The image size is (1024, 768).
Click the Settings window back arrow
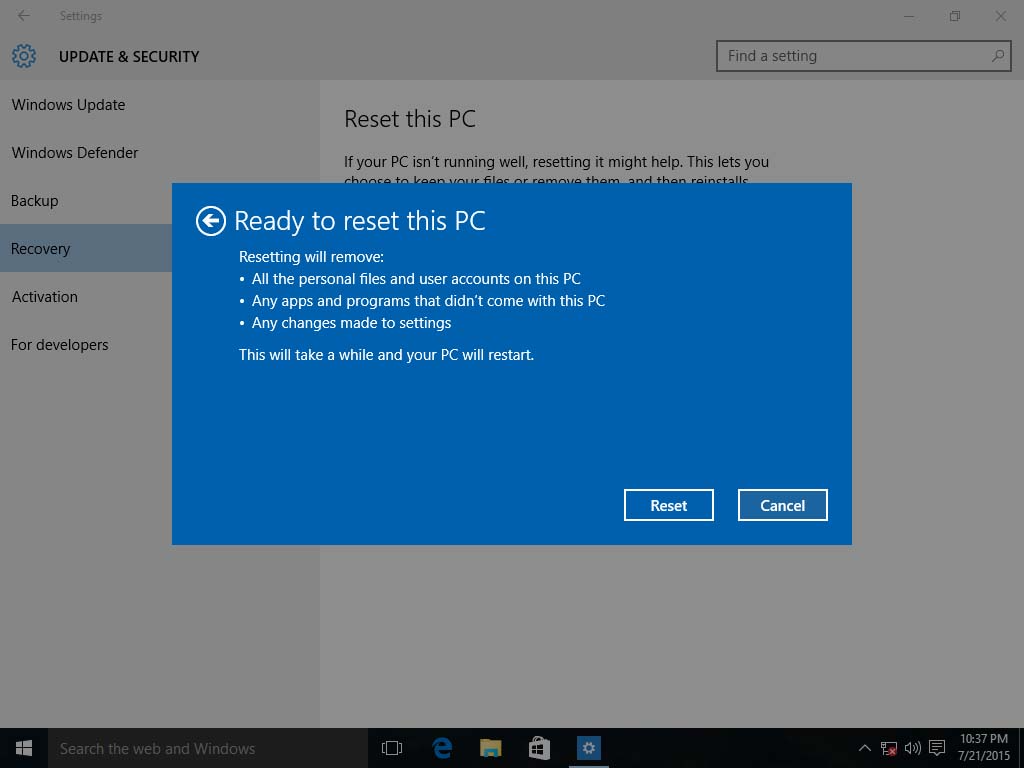[24, 16]
